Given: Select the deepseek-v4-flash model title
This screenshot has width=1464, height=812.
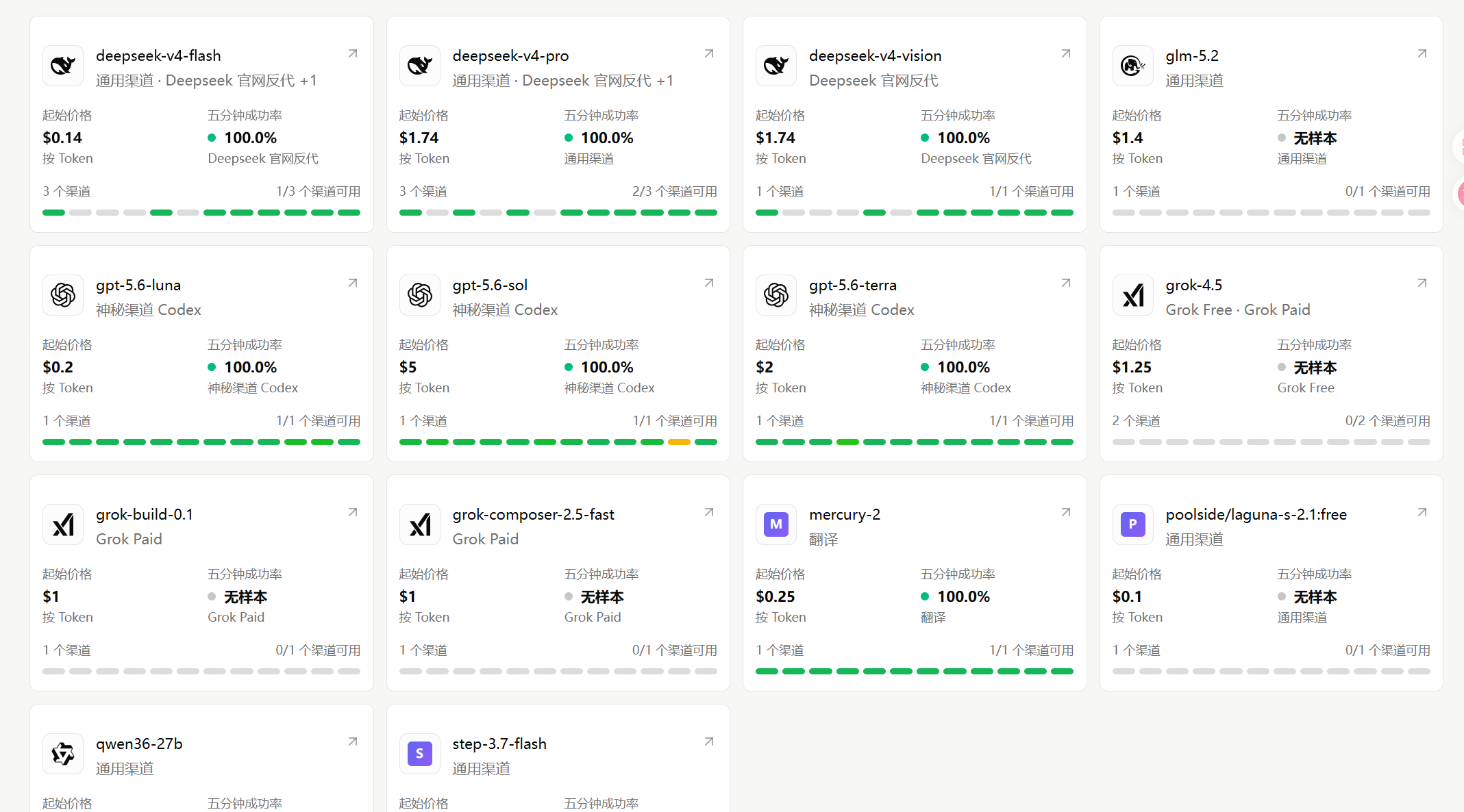Looking at the screenshot, I should point(158,55).
